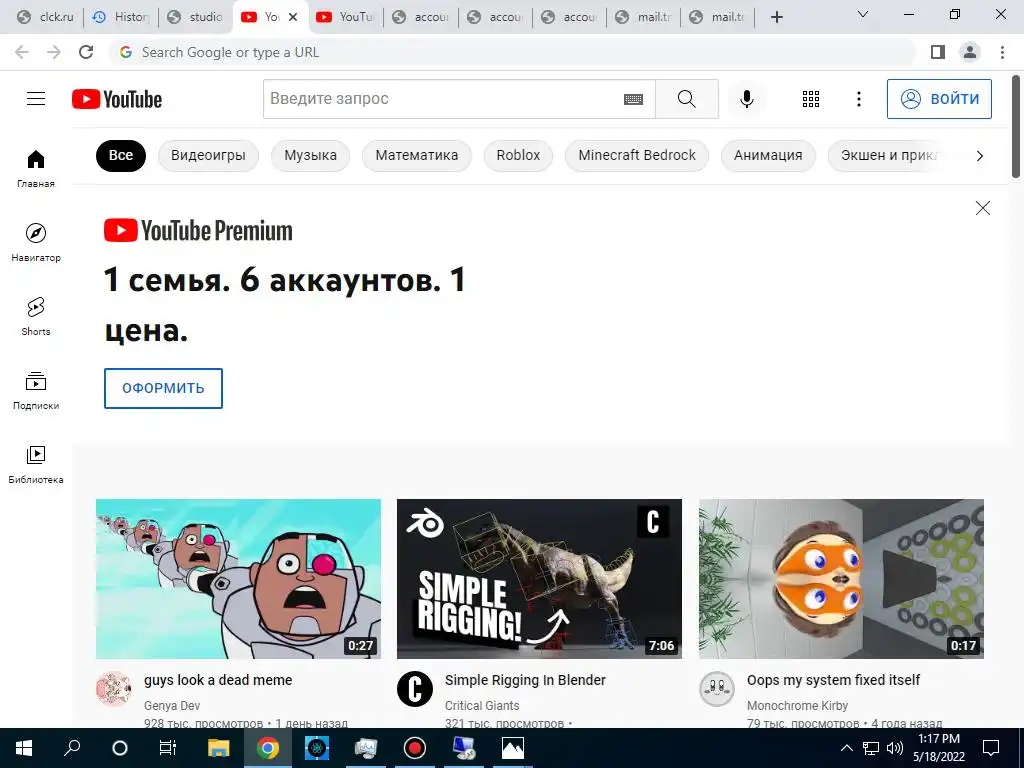Viewport: 1024px width, 768px height.
Task: Select the Математика filter chip
Action: [417, 156]
